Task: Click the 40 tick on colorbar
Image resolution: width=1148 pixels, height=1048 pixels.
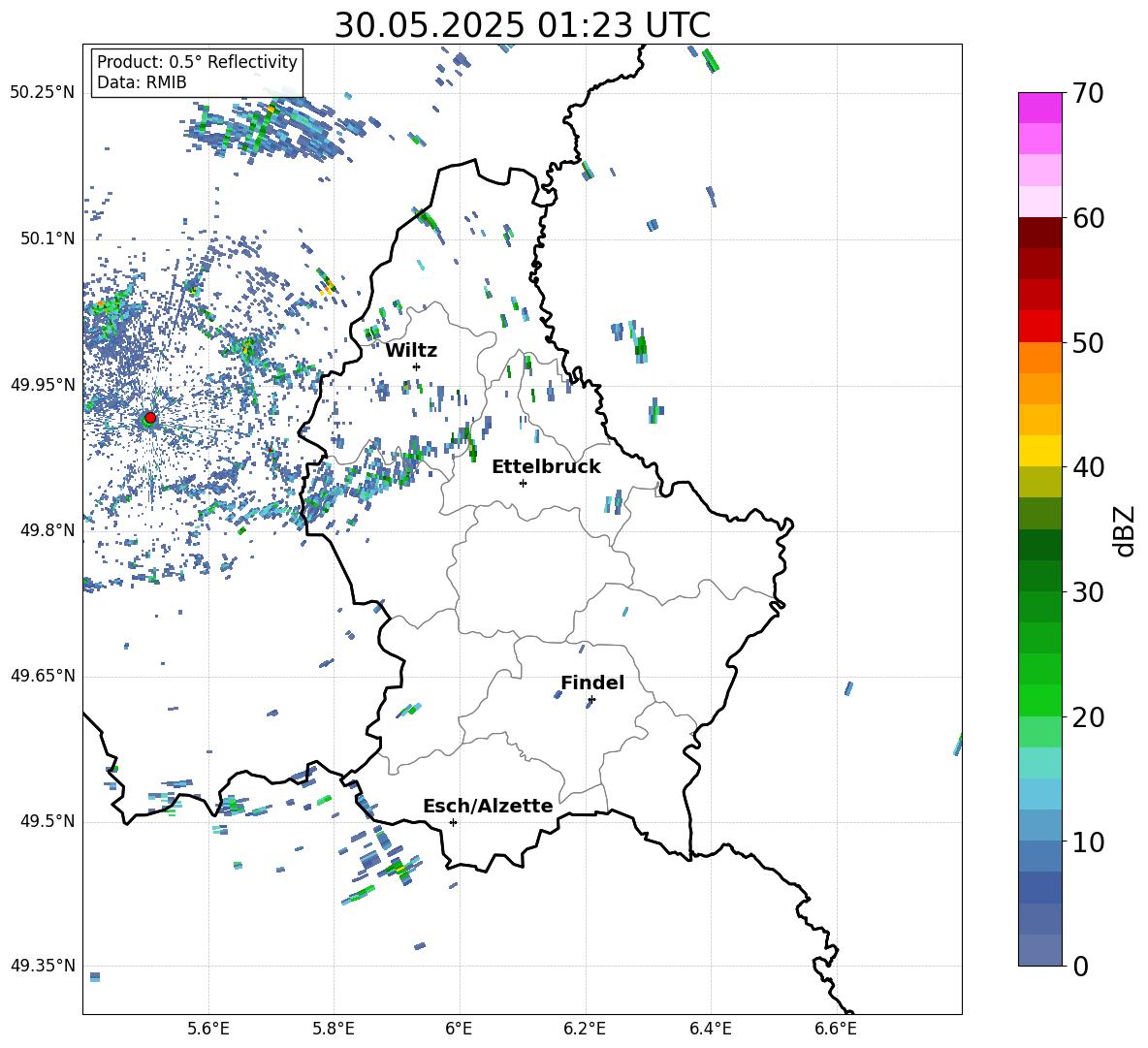Action: point(1088,467)
